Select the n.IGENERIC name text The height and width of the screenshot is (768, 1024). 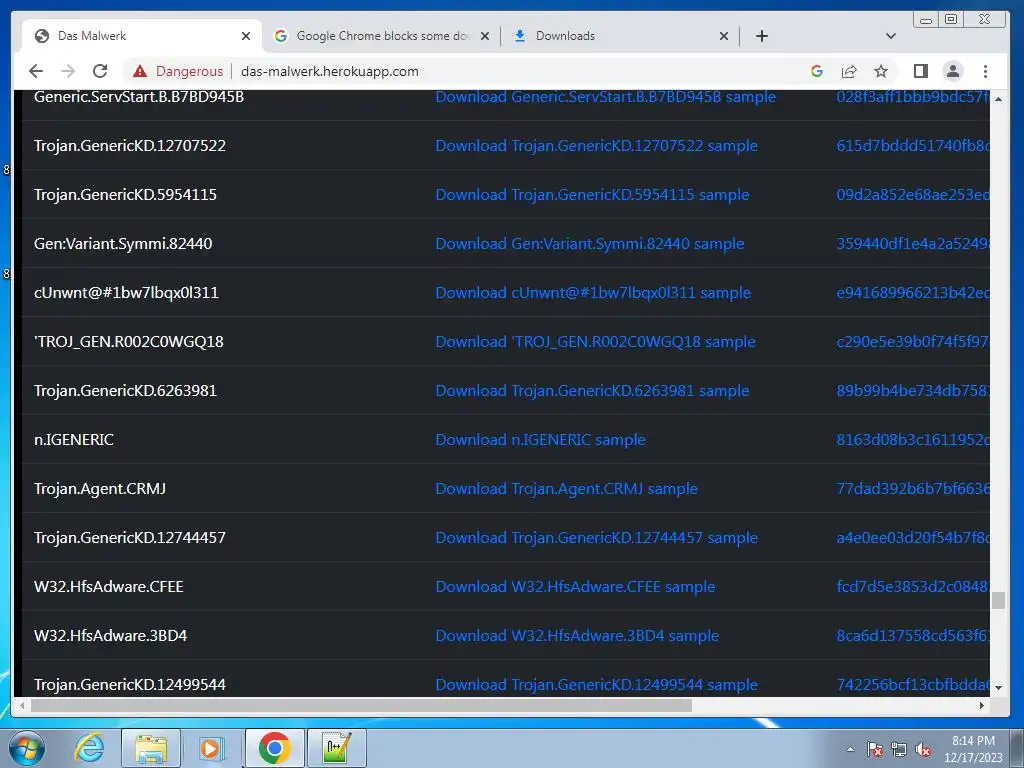click(74, 440)
